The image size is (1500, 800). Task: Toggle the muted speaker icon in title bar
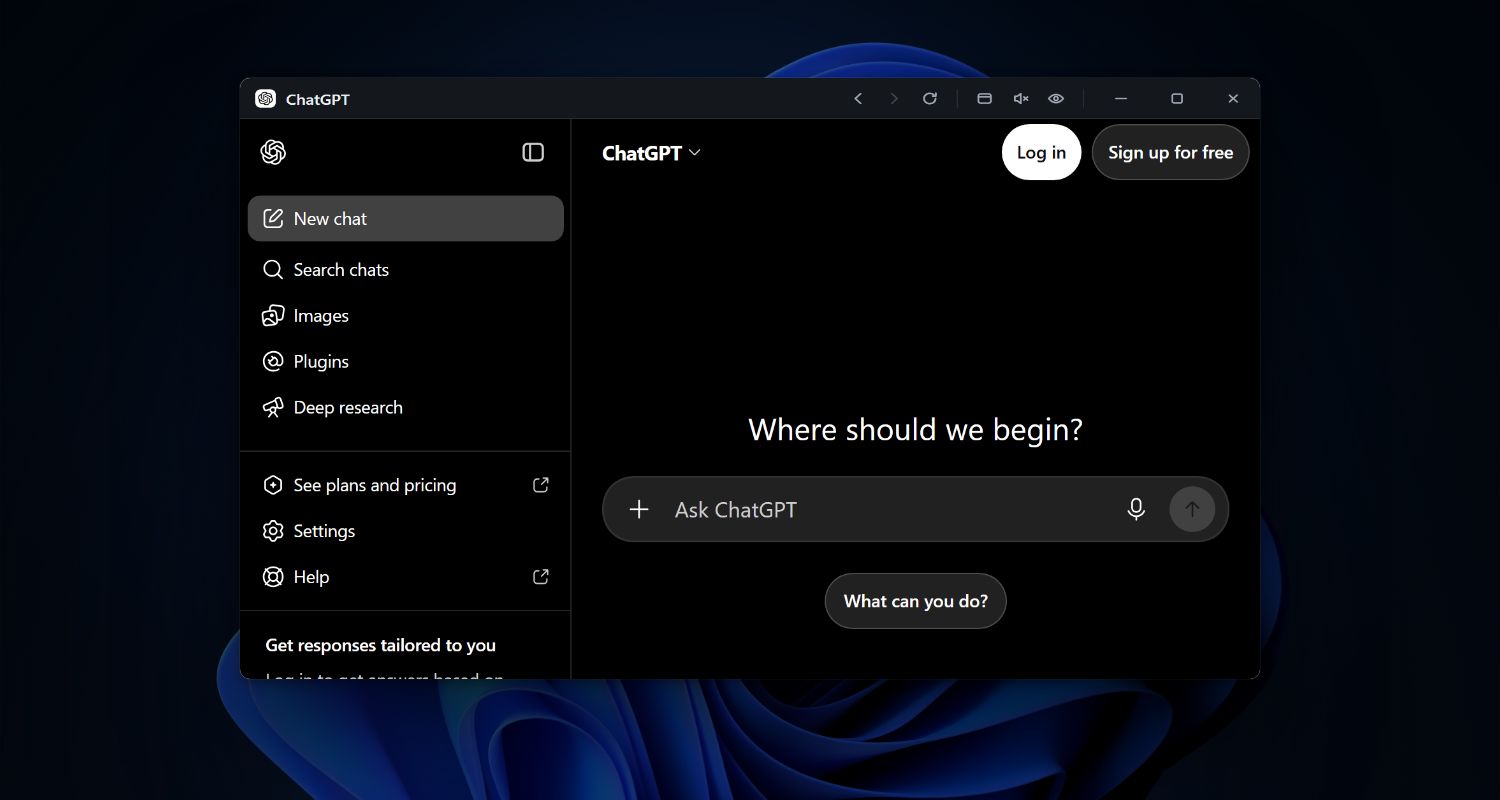1021,98
